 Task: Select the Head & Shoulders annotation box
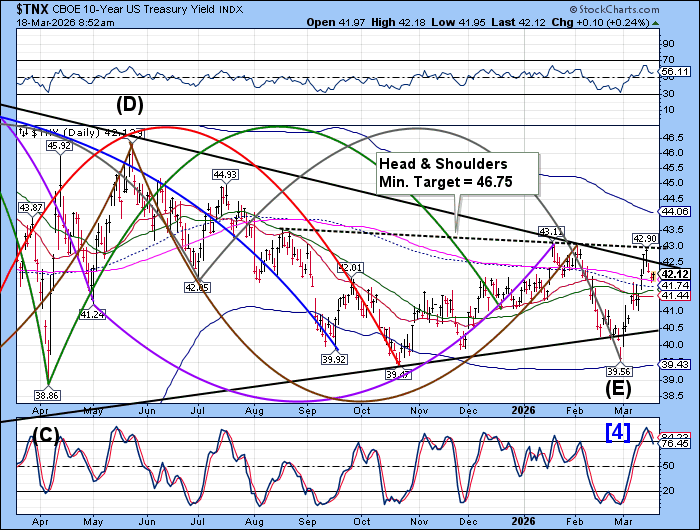click(x=457, y=175)
